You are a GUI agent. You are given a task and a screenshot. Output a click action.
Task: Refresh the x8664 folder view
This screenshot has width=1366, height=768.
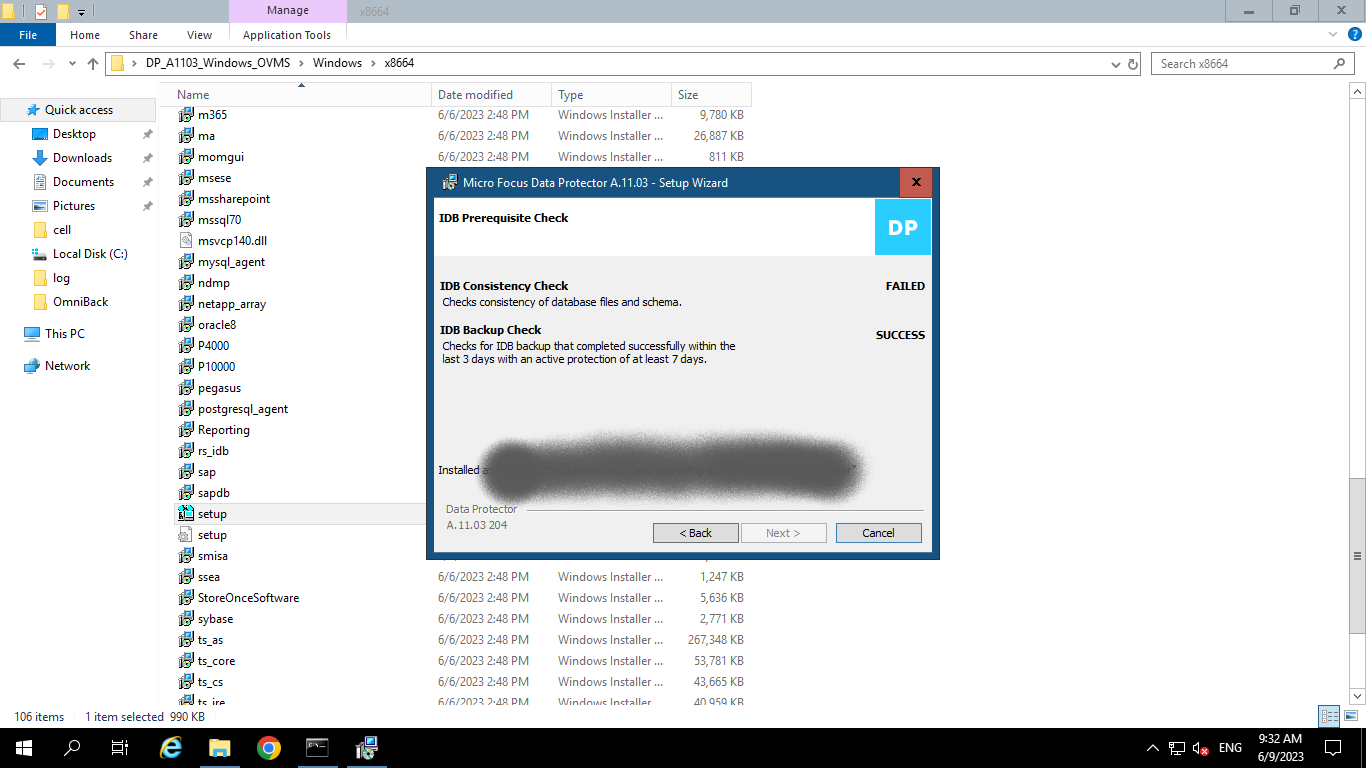pyautogui.click(x=1133, y=64)
